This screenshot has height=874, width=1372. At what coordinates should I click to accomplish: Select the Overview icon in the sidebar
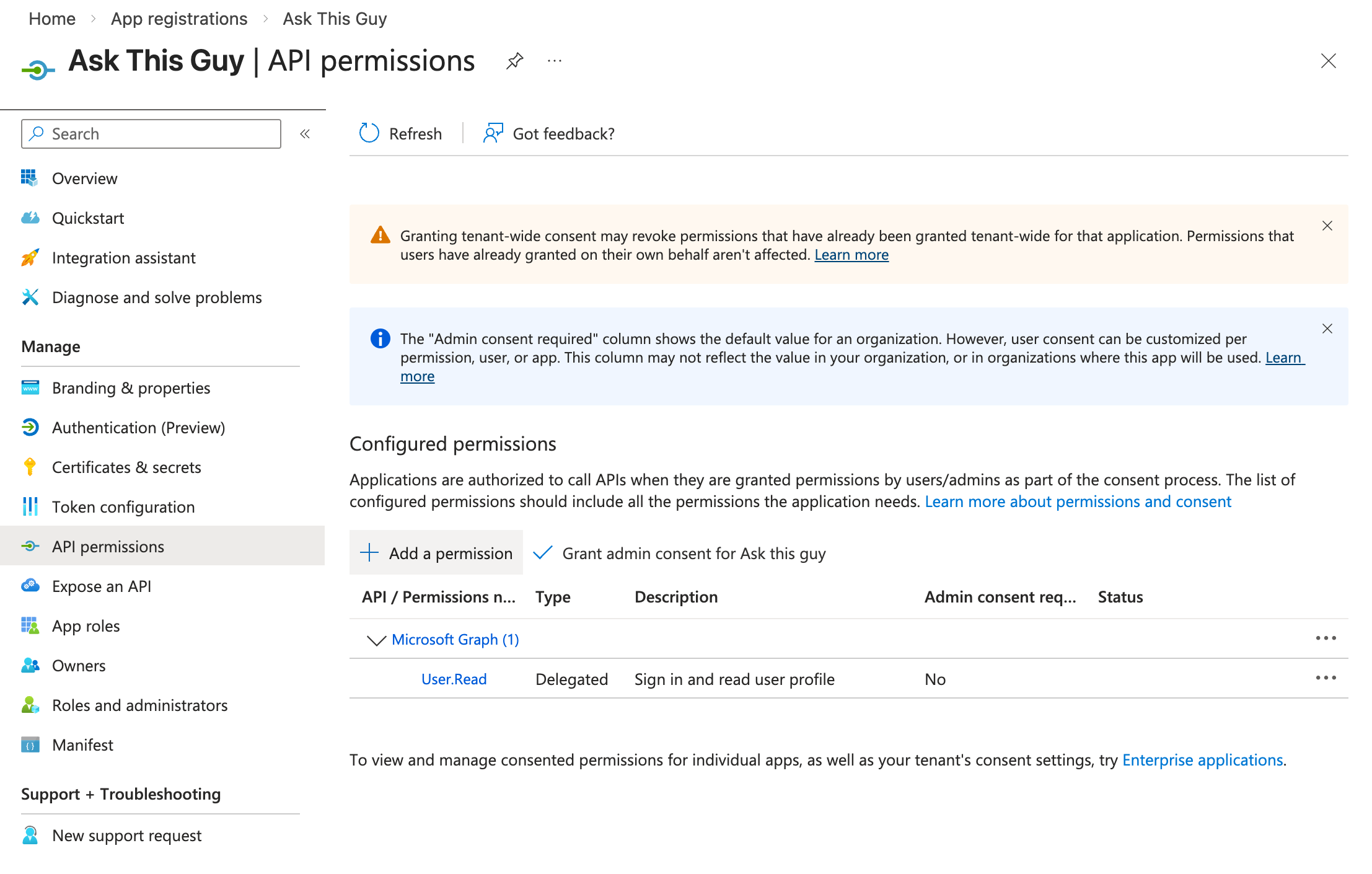click(29, 178)
